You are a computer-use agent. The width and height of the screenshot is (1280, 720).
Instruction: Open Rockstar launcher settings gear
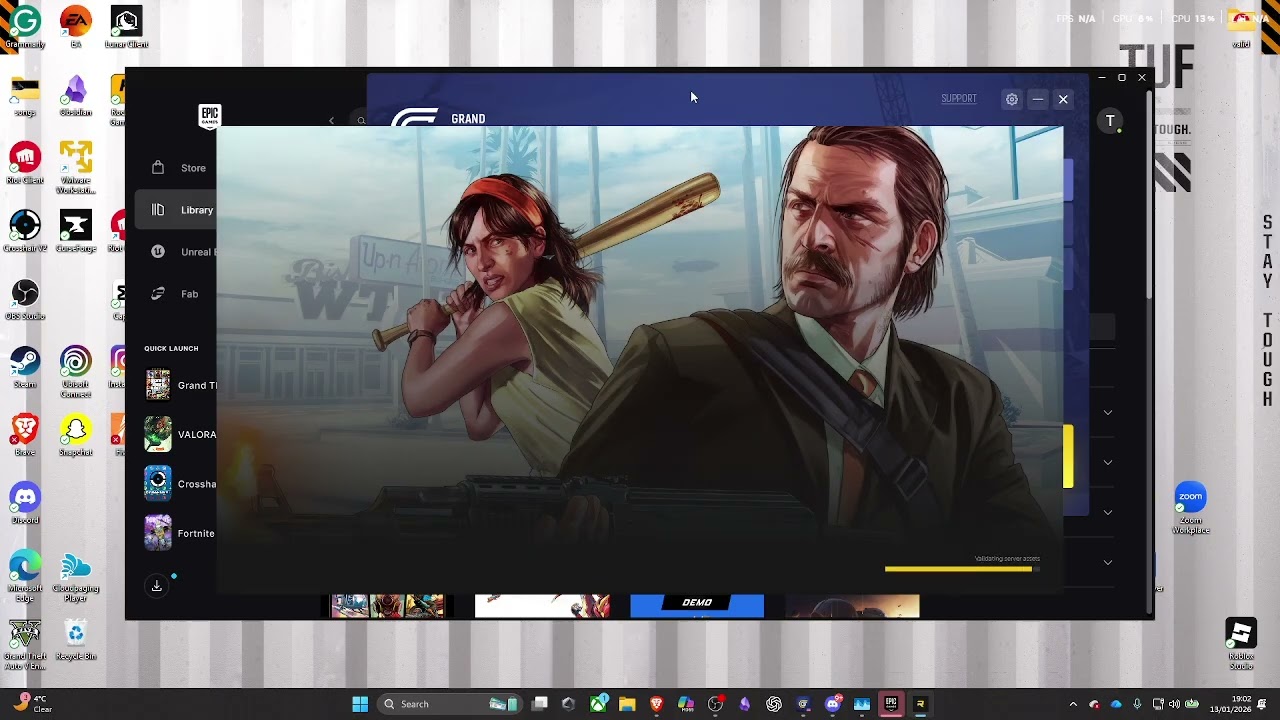coord(1012,99)
